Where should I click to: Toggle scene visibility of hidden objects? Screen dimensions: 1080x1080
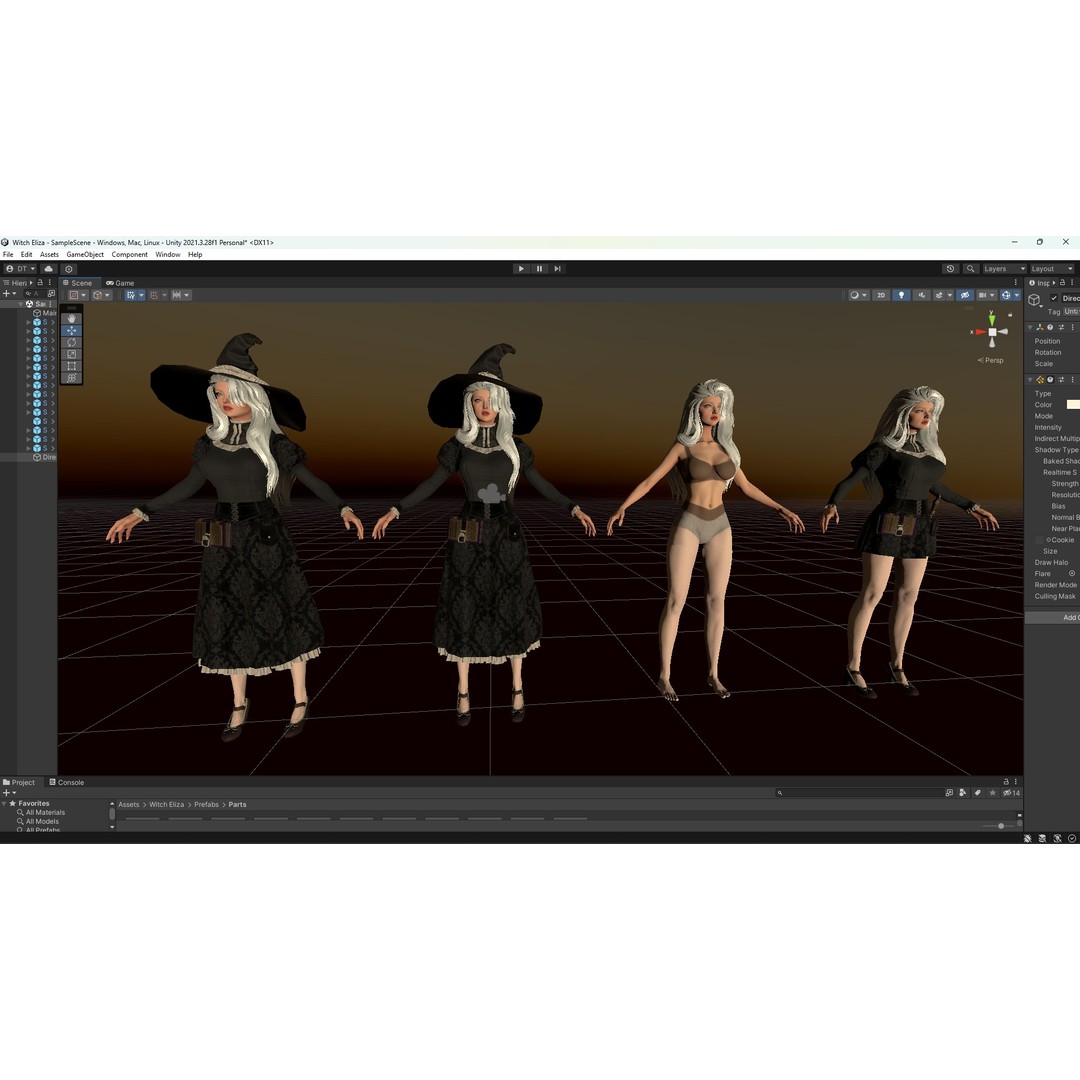(x=965, y=295)
